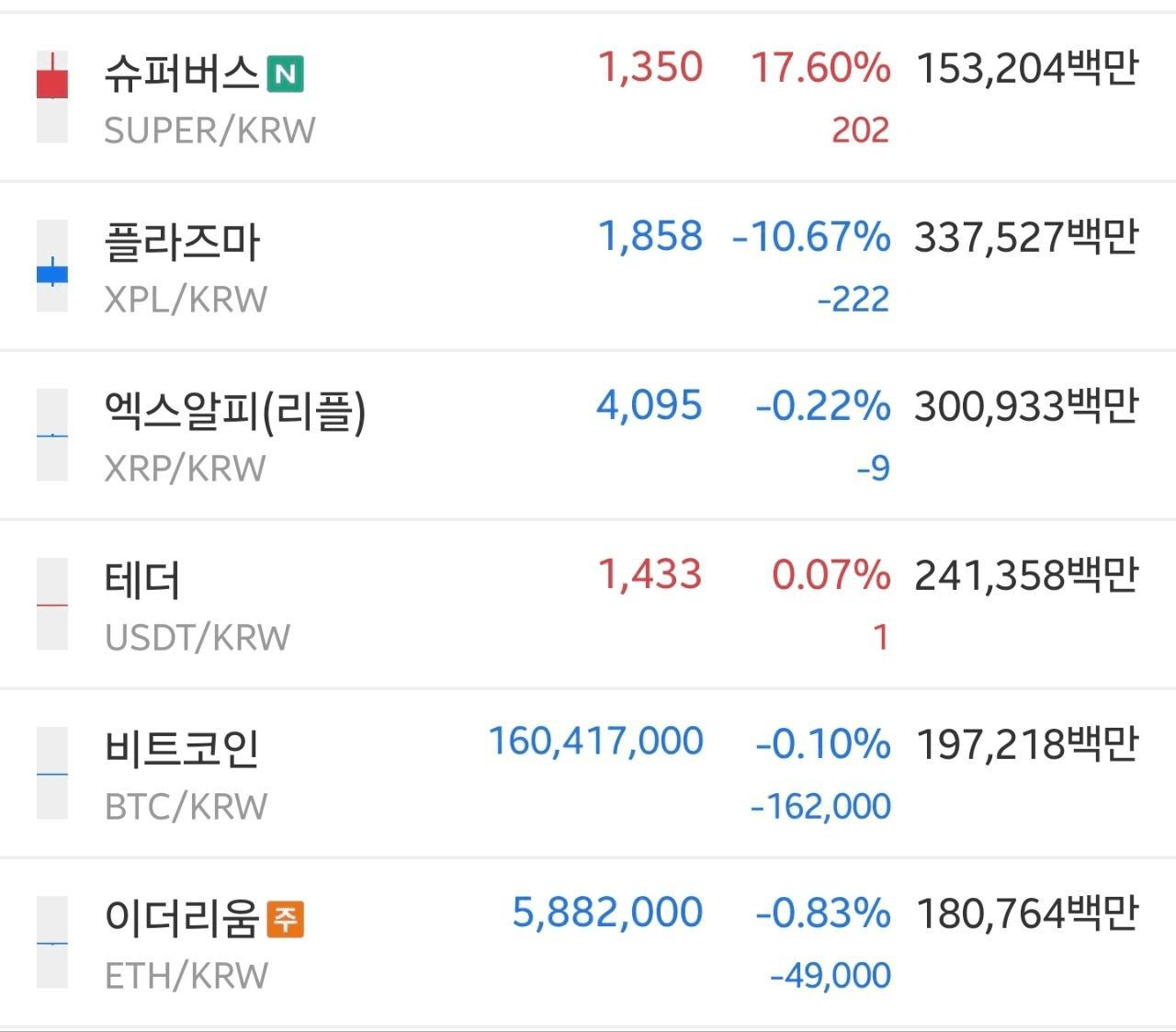The height and width of the screenshot is (1032, 1176).
Task: Open the 이더리움 market detail
Action: pos(588,943)
